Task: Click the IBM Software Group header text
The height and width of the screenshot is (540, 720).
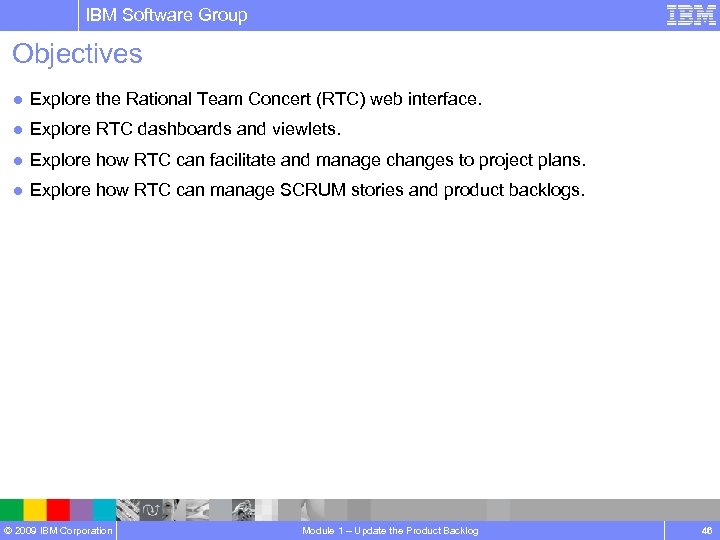Action: click(x=166, y=15)
